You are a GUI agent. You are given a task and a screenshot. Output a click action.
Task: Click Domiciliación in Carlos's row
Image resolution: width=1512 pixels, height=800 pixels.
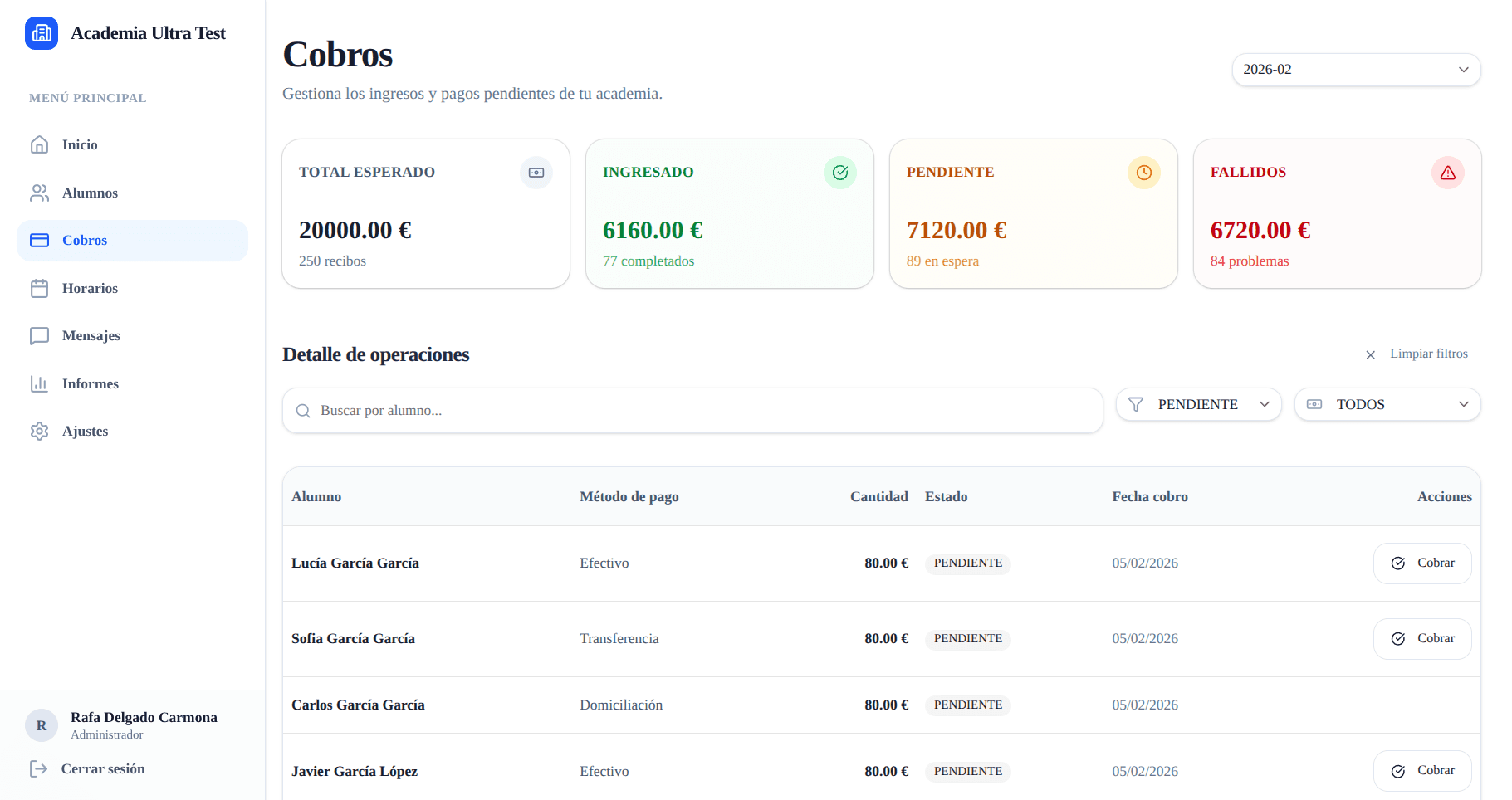[x=621, y=705]
